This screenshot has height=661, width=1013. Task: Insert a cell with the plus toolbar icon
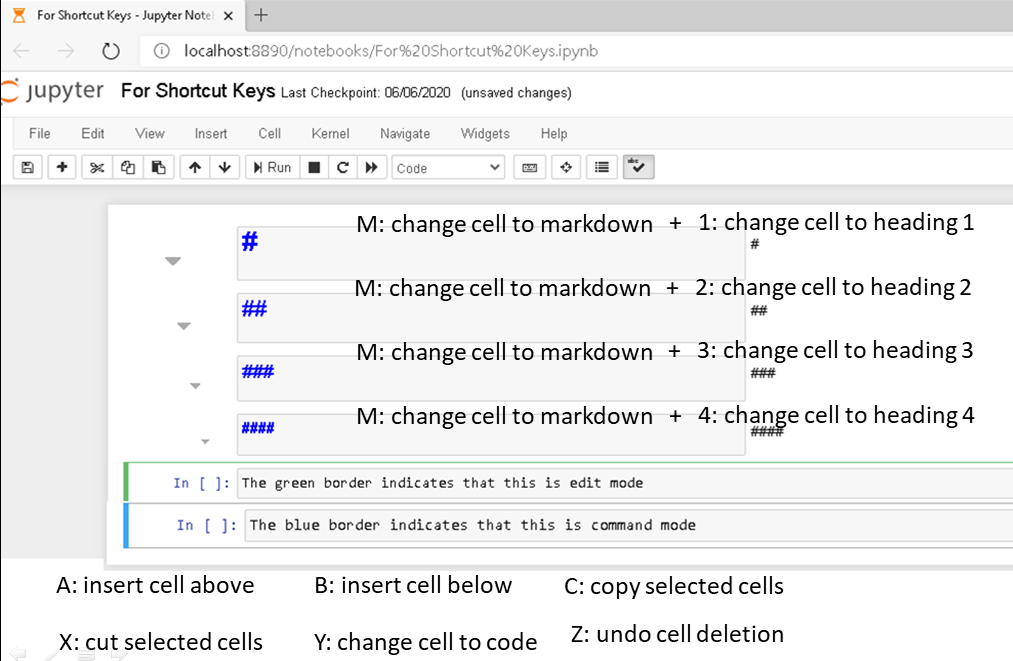61,167
